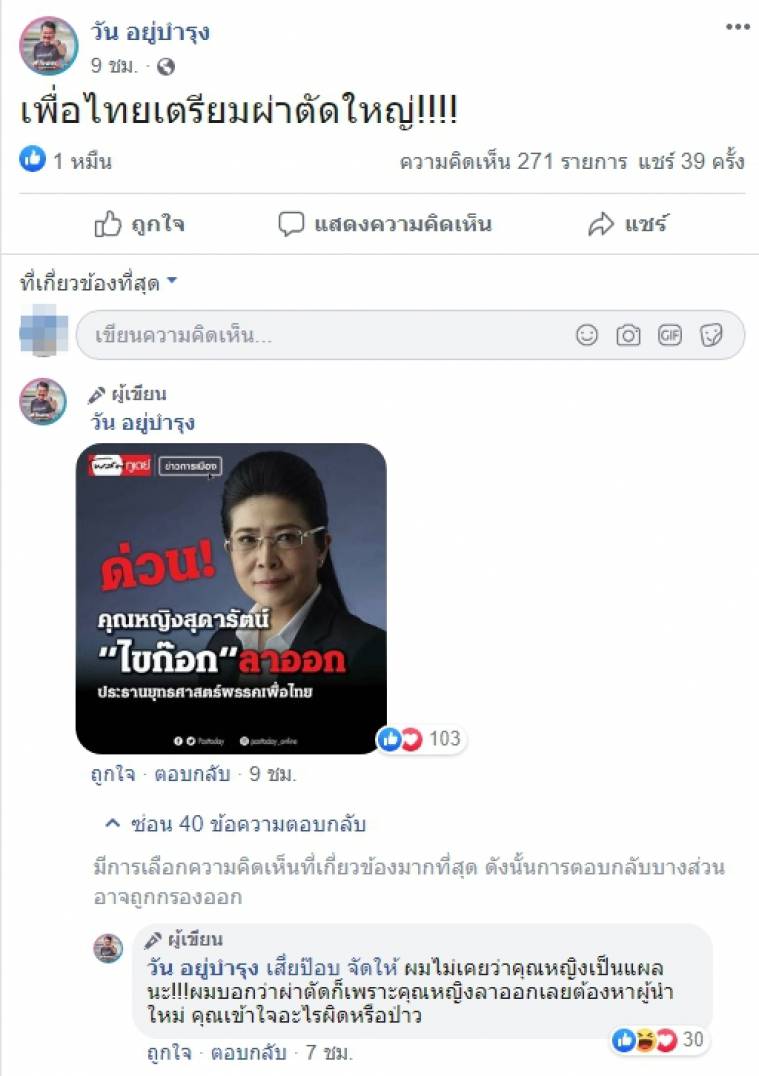Image resolution: width=759 pixels, height=1076 pixels.
Task: View the 1 หมื่น like reactions count
Action: (x=66, y=160)
